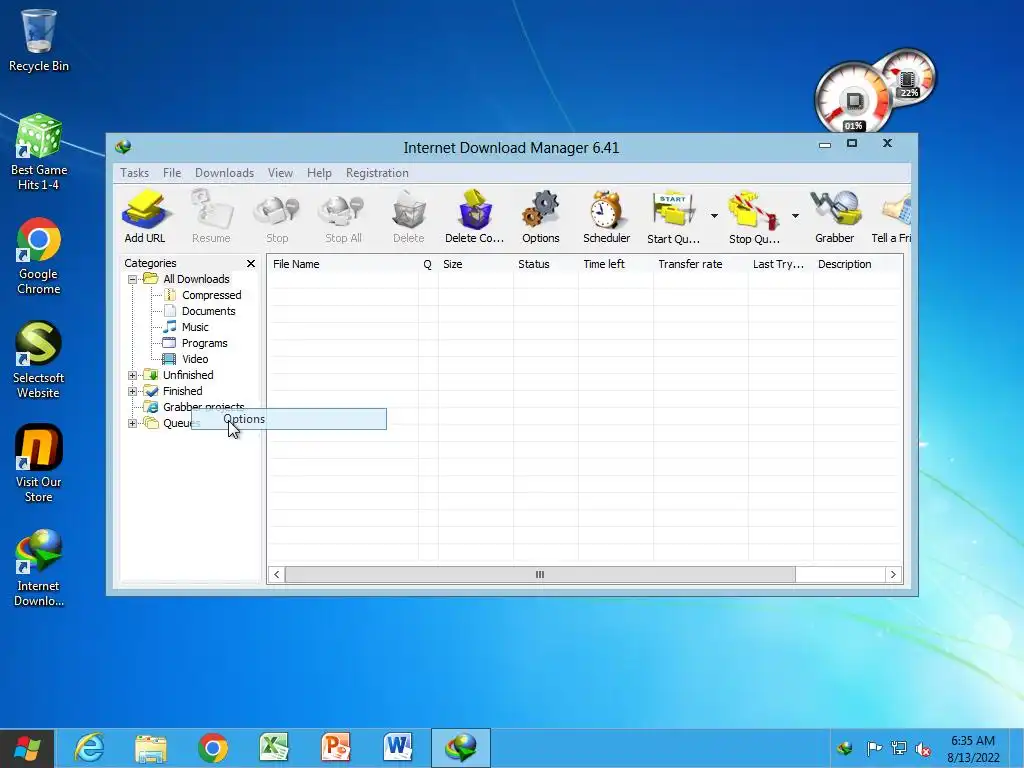Select the Visit Our Store desktop icon
Image resolution: width=1024 pixels, height=768 pixels.
pyautogui.click(x=39, y=463)
